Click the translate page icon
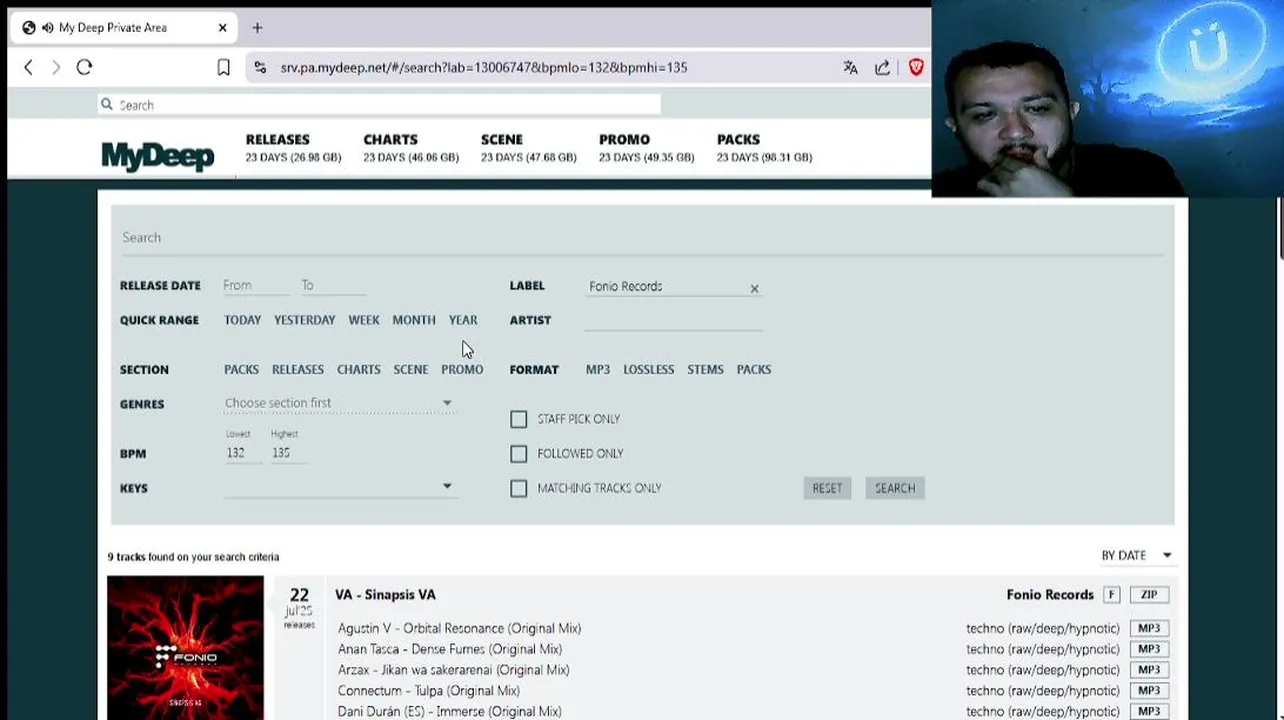Screen dimensions: 1284x720 click(850, 67)
